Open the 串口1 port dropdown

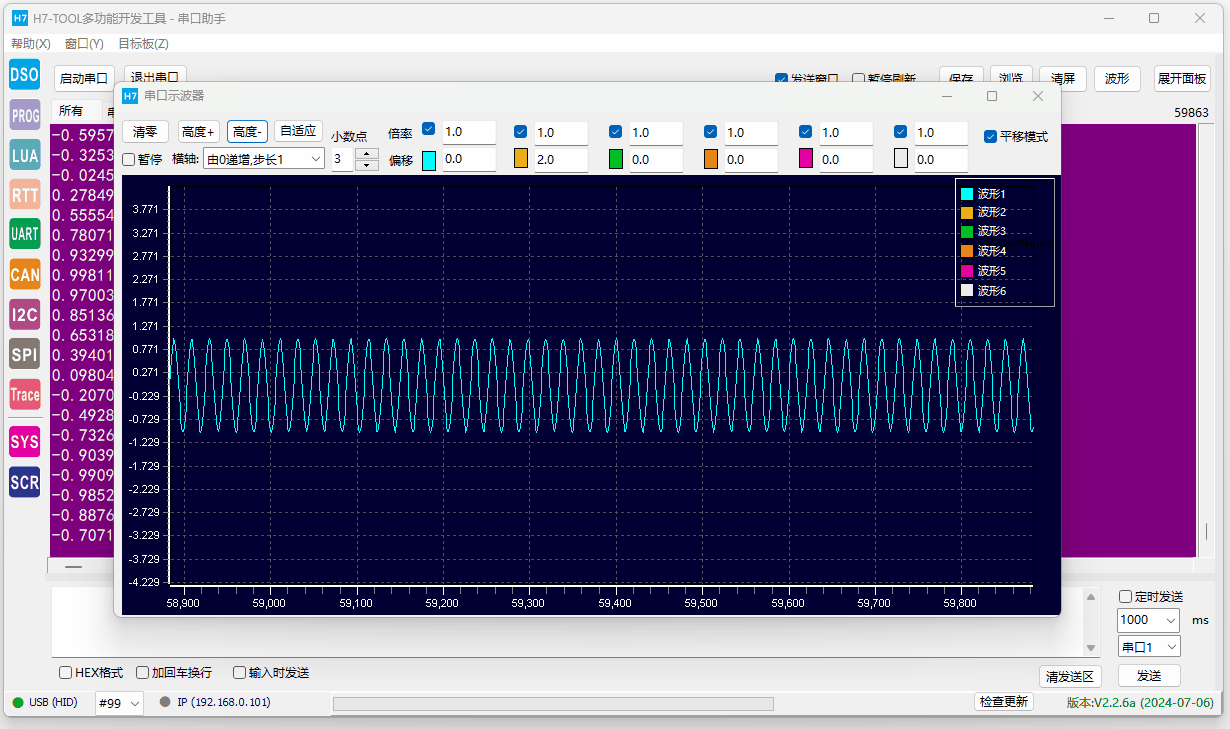coord(1148,647)
